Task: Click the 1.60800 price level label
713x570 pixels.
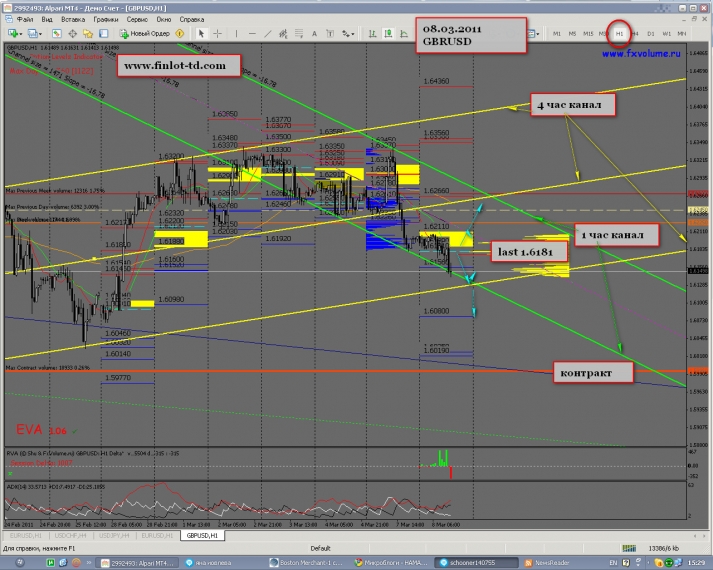Action: pos(436,311)
